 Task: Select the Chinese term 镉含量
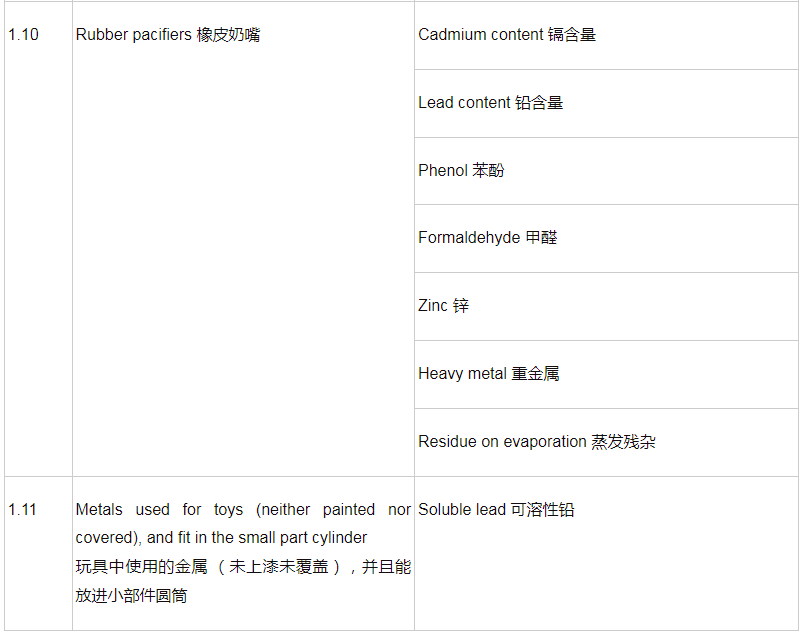[571, 35]
